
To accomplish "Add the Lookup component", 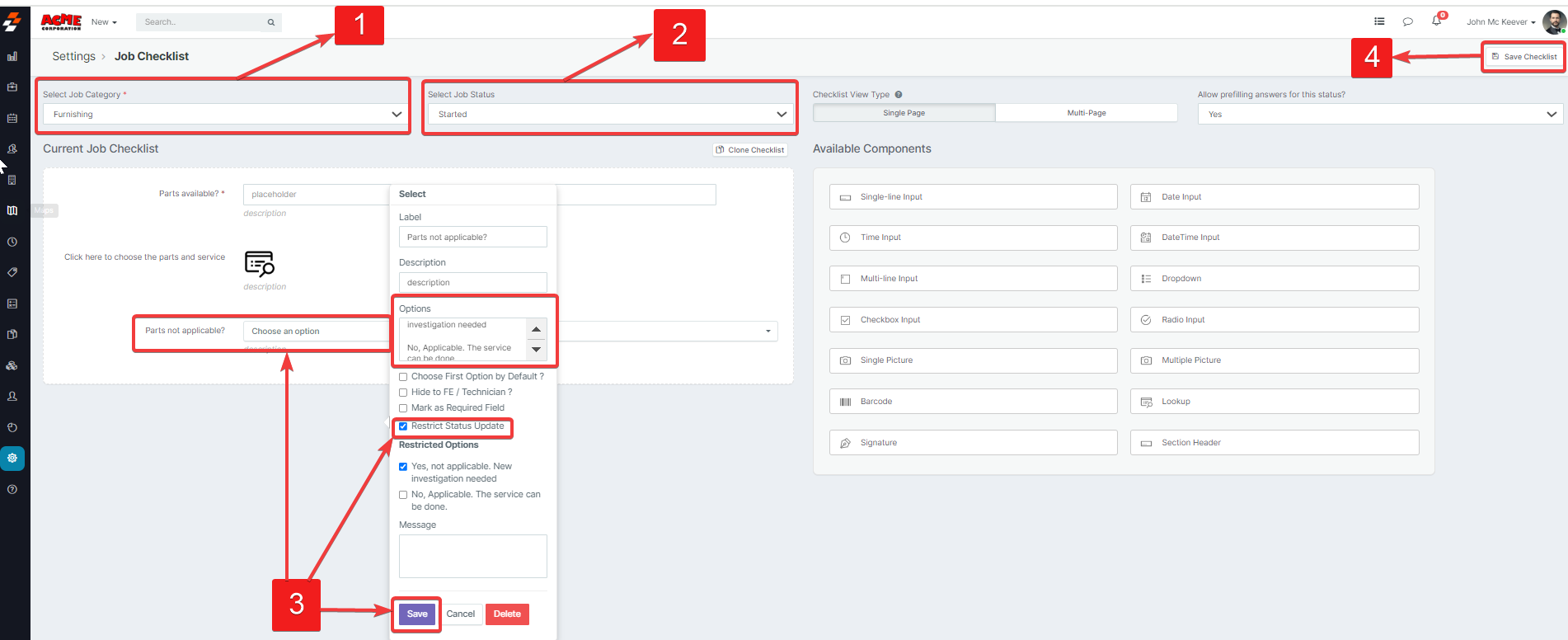I will coord(1275,402).
